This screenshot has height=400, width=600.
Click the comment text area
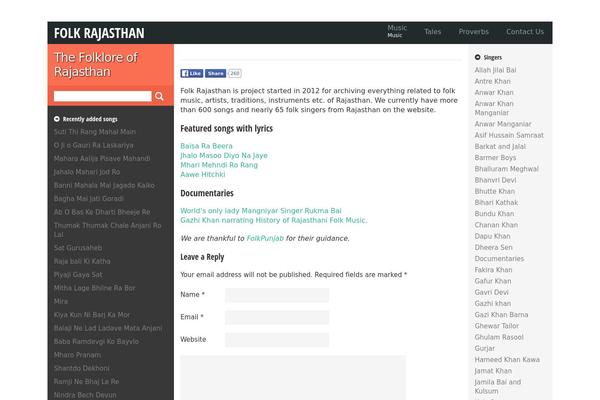[293, 378]
